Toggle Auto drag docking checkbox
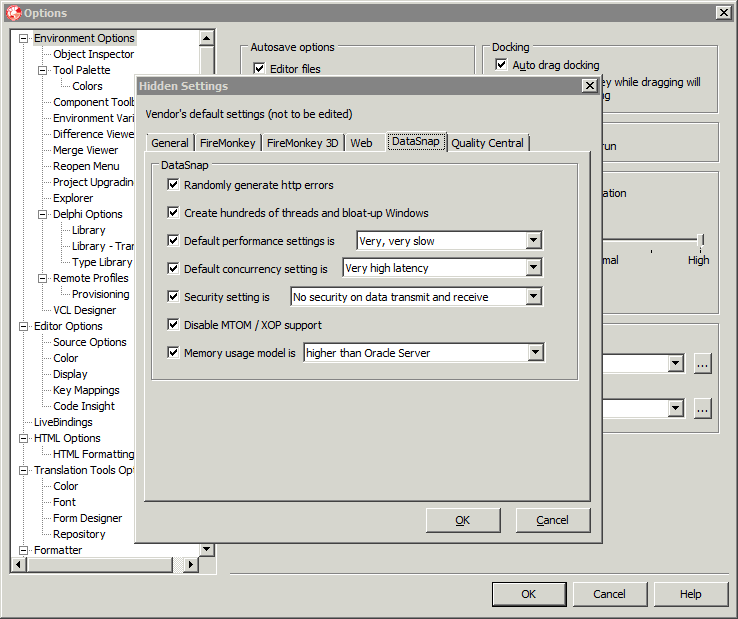The width and height of the screenshot is (738, 619). (501, 64)
